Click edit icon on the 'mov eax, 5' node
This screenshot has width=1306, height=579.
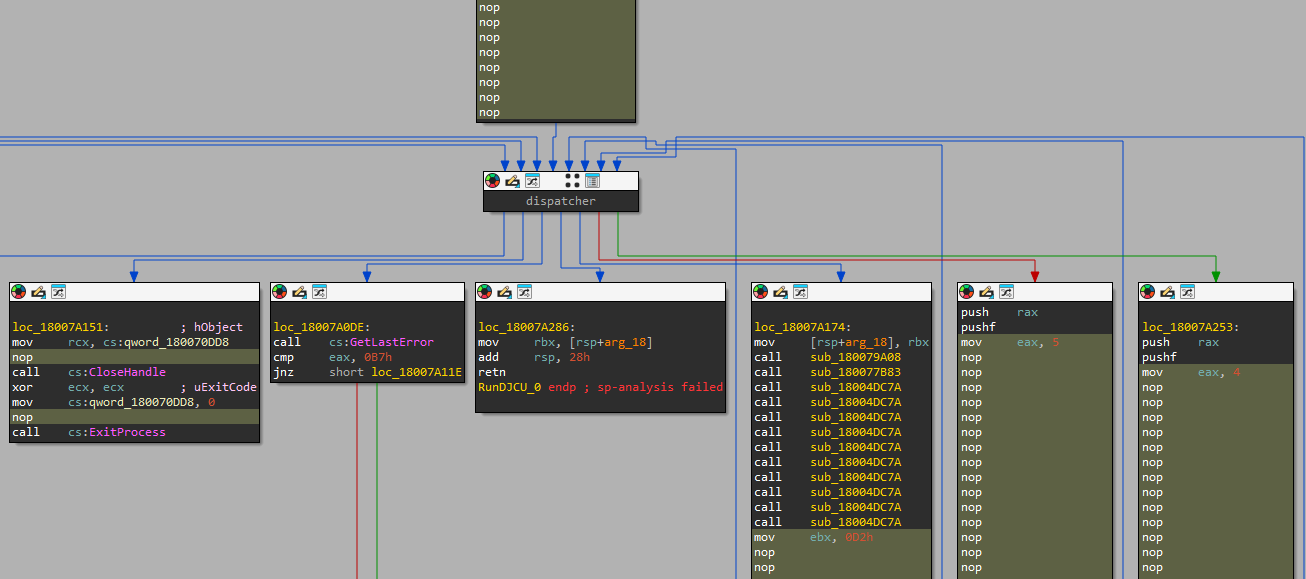point(986,292)
